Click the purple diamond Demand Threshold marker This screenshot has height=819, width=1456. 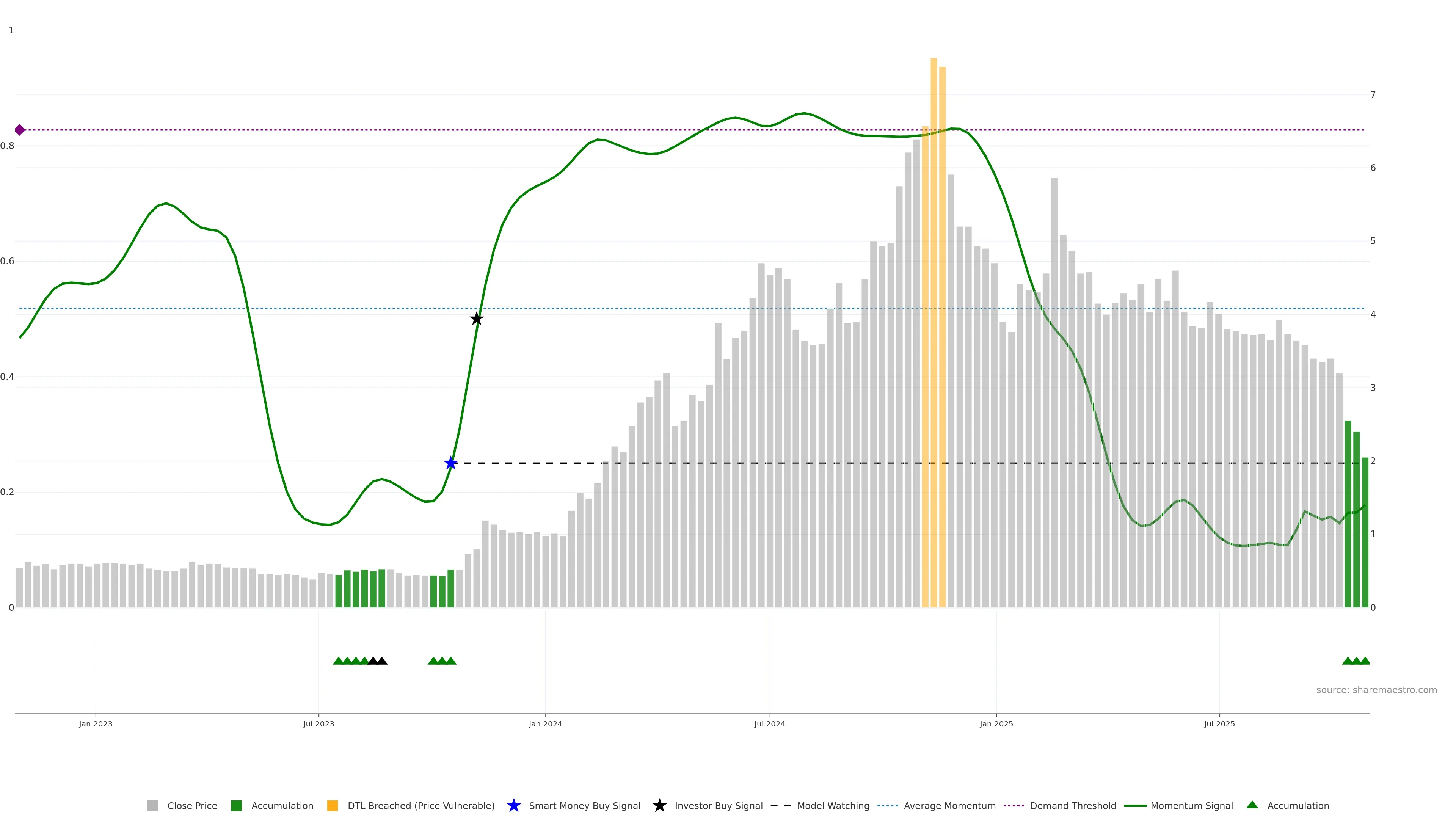click(20, 130)
